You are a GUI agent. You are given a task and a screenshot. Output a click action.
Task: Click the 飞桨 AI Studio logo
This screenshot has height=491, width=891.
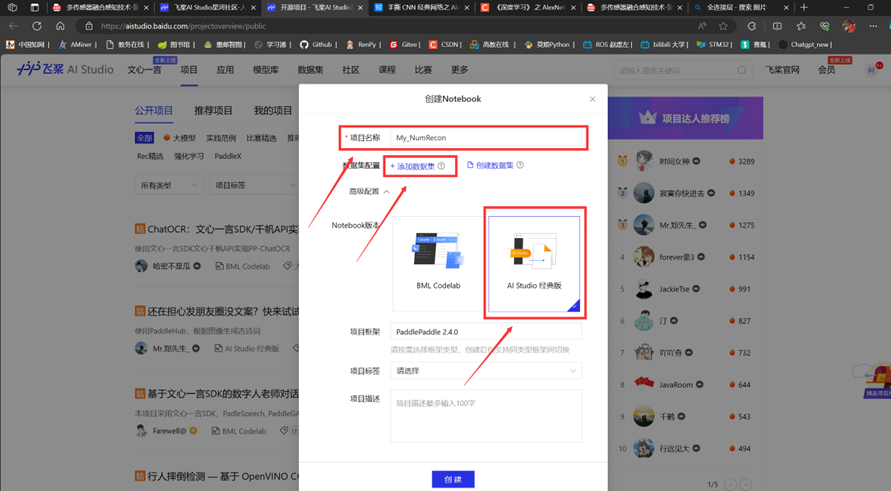point(65,69)
